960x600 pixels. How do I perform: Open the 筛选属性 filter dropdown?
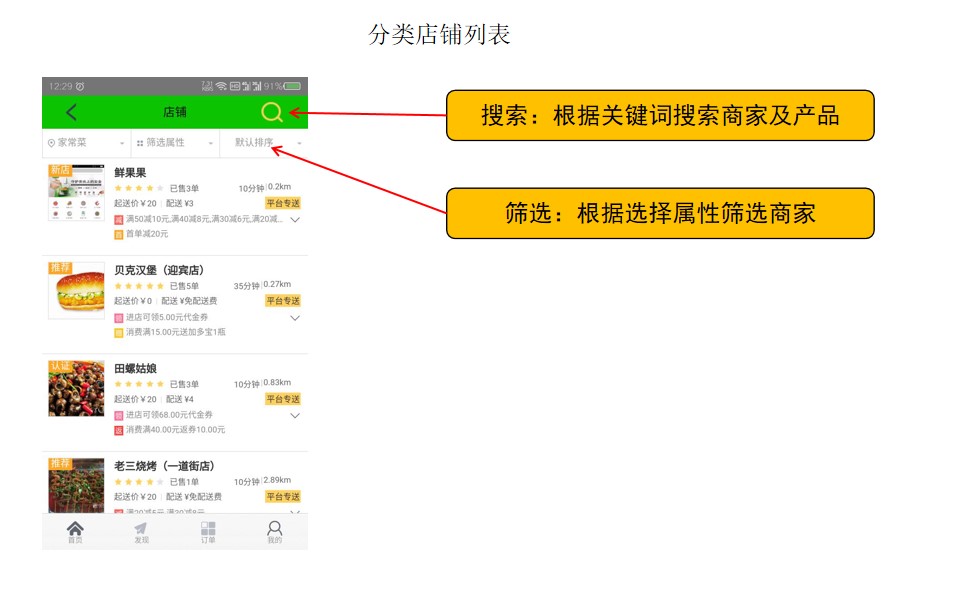pyautogui.click(x=175, y=143)
